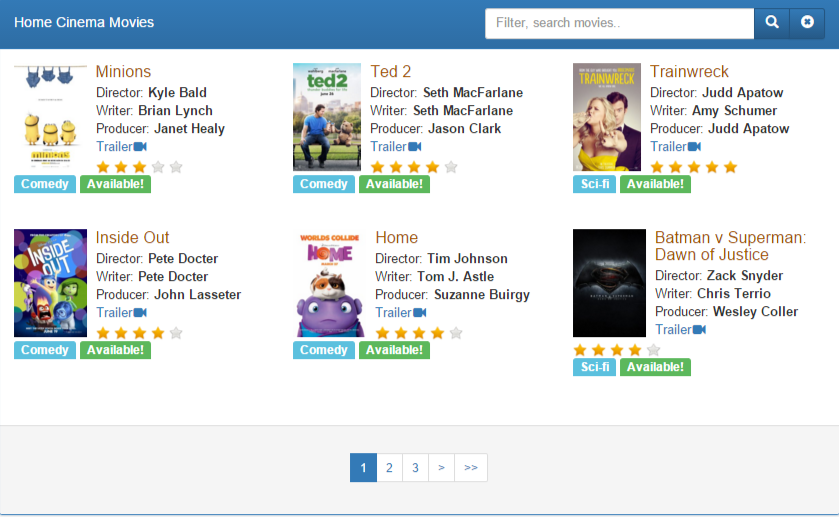This screenshot has width=839, height=517.
Task: Go to pagination page 3
Action: pos(415,468)
